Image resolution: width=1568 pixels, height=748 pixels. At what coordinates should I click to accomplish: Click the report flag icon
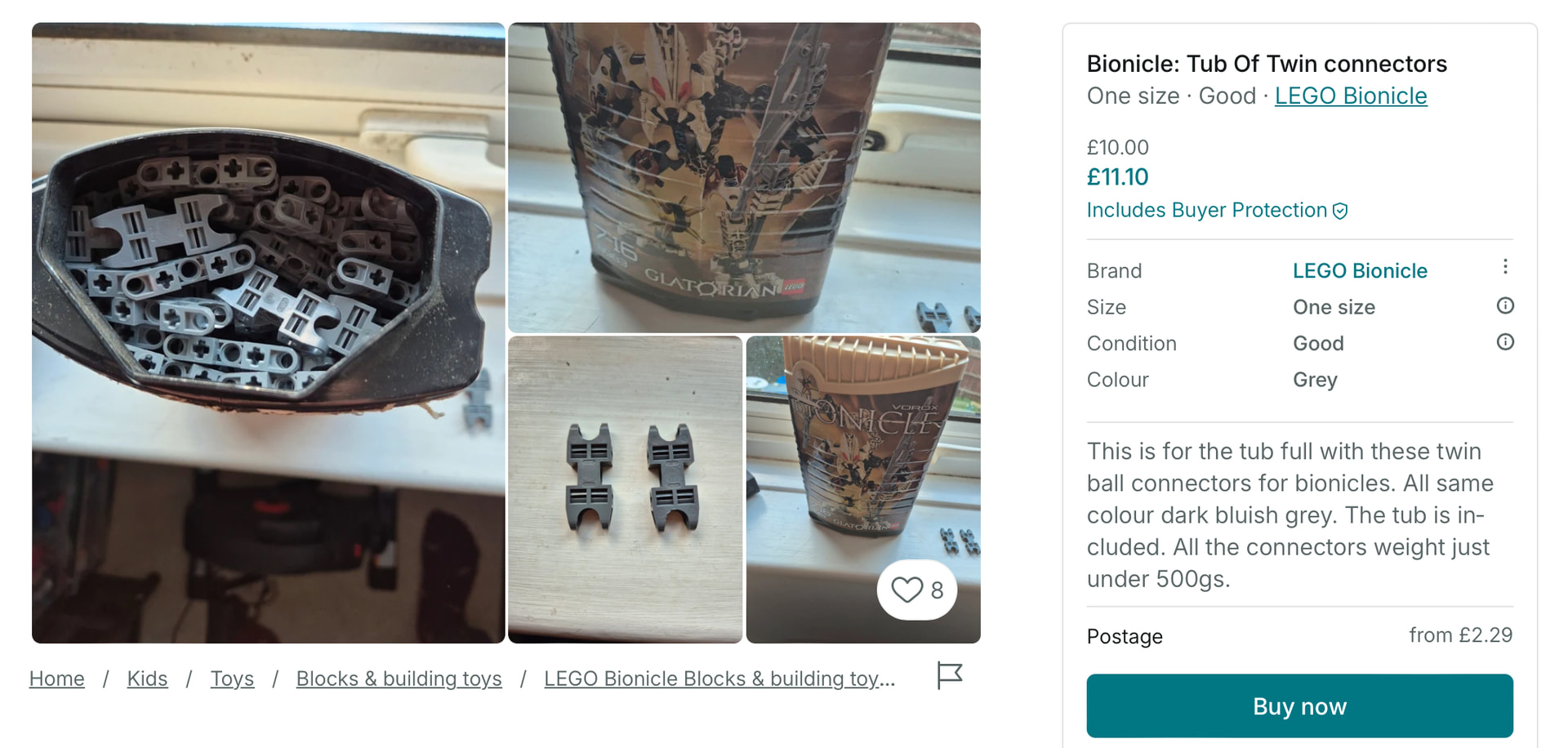[949, 675]
